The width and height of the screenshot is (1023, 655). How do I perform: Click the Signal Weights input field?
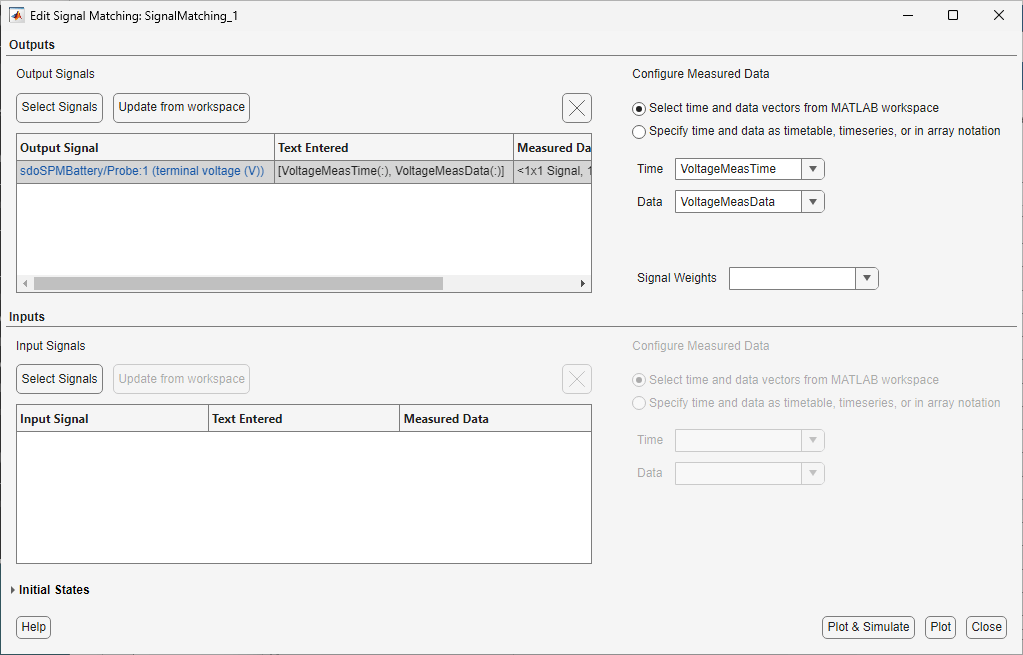pyautogui.click(x=792, y=278)
